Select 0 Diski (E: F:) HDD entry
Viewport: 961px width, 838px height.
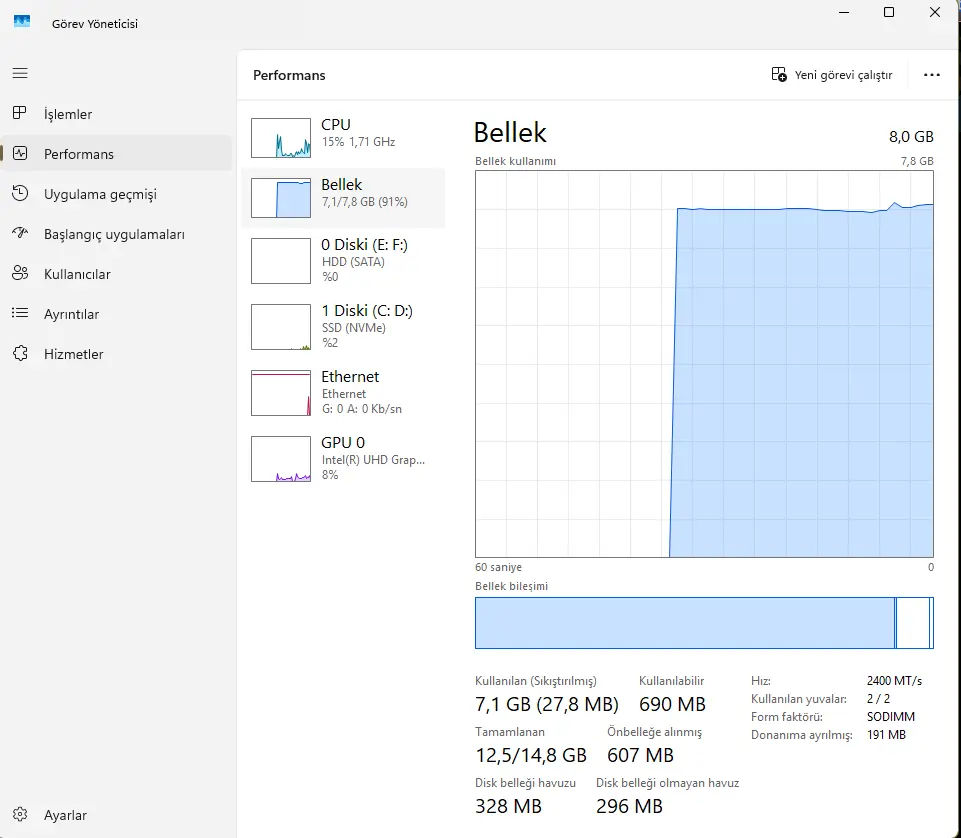pos(343,261)
